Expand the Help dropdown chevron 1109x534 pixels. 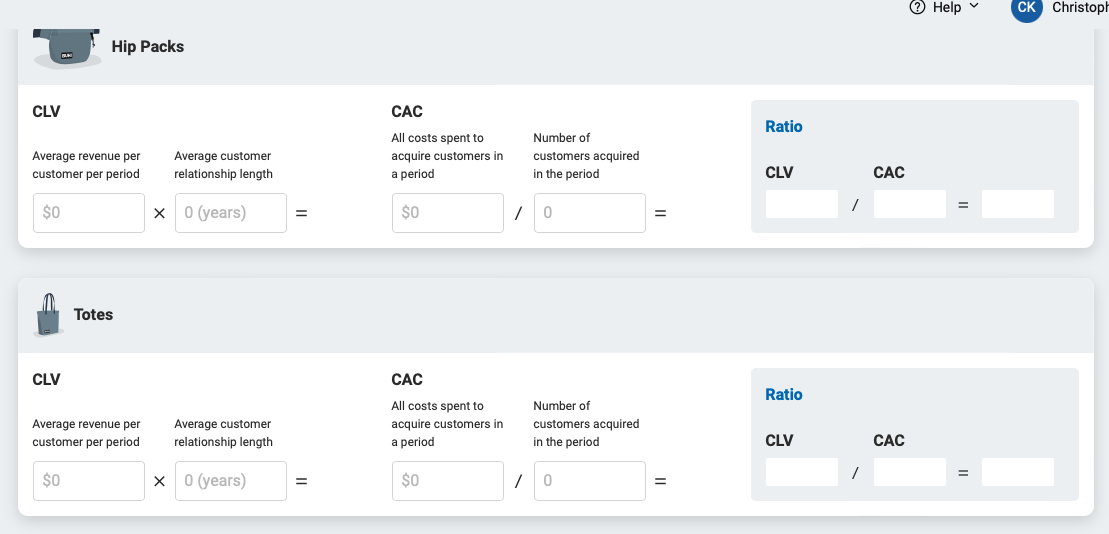(x=975, y=6)
